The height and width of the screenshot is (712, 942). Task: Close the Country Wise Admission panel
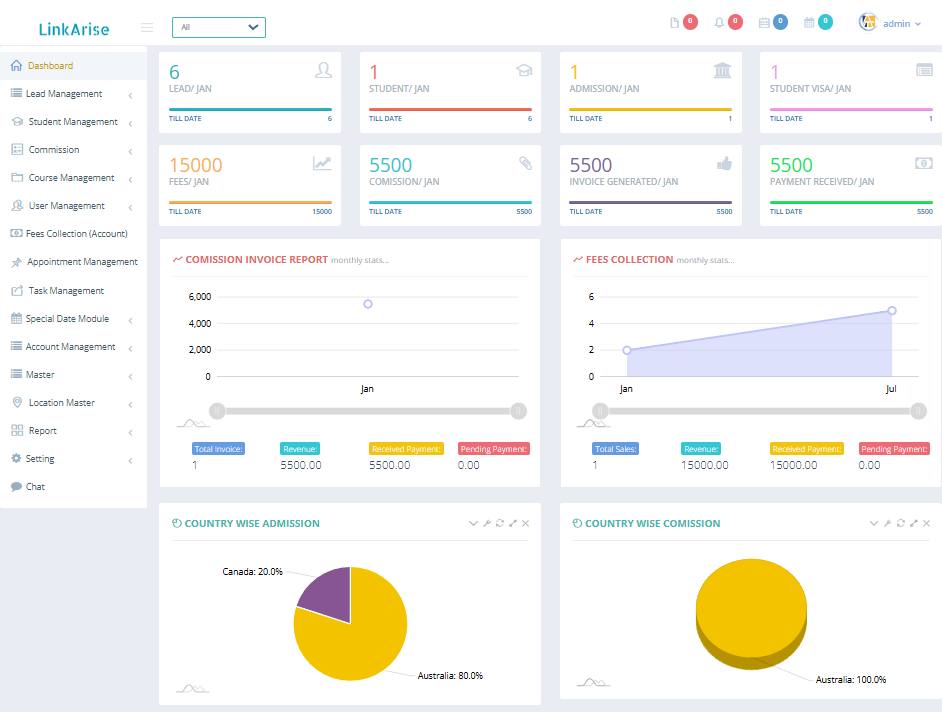point(525,523)
